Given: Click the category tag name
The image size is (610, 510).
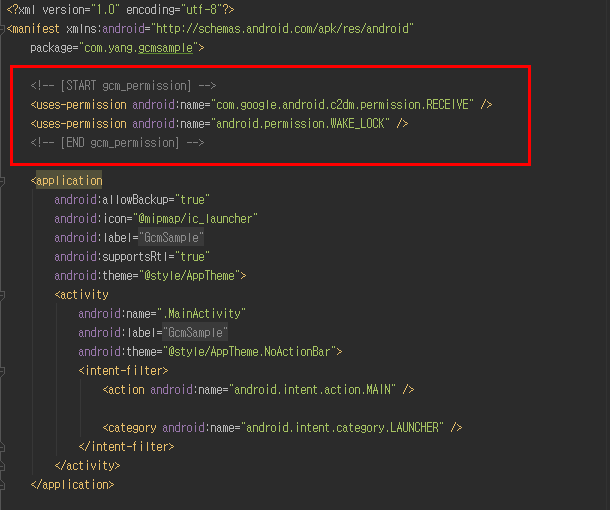Looking at the screenshot, I should [x=130, y=428].
